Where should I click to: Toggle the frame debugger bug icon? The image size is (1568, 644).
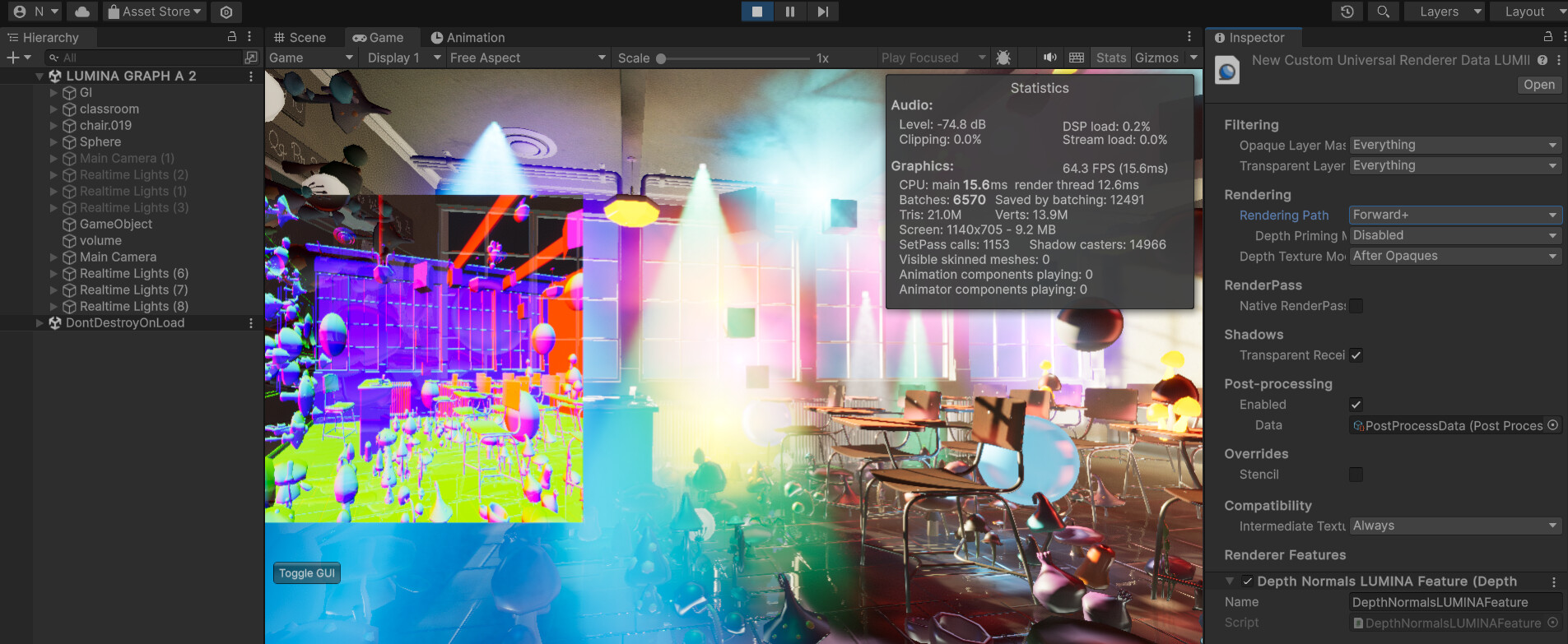point(1003,58)
